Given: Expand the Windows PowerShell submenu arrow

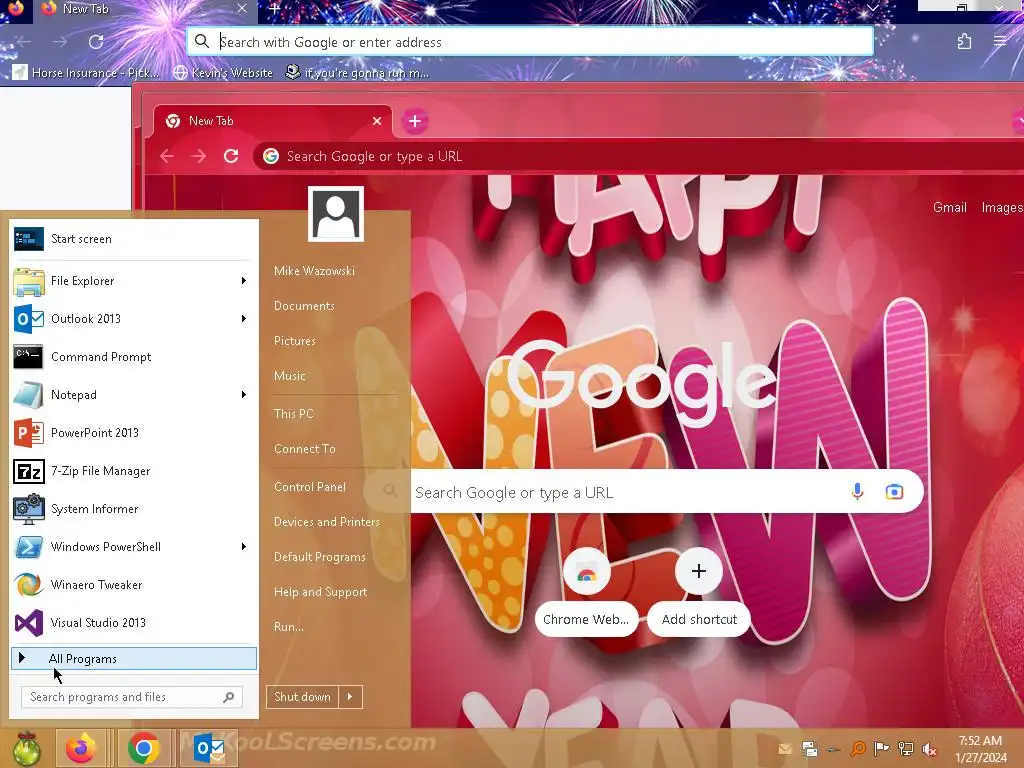Looking at the screenshot, I should pyautogui.click(x=244, y=547).
